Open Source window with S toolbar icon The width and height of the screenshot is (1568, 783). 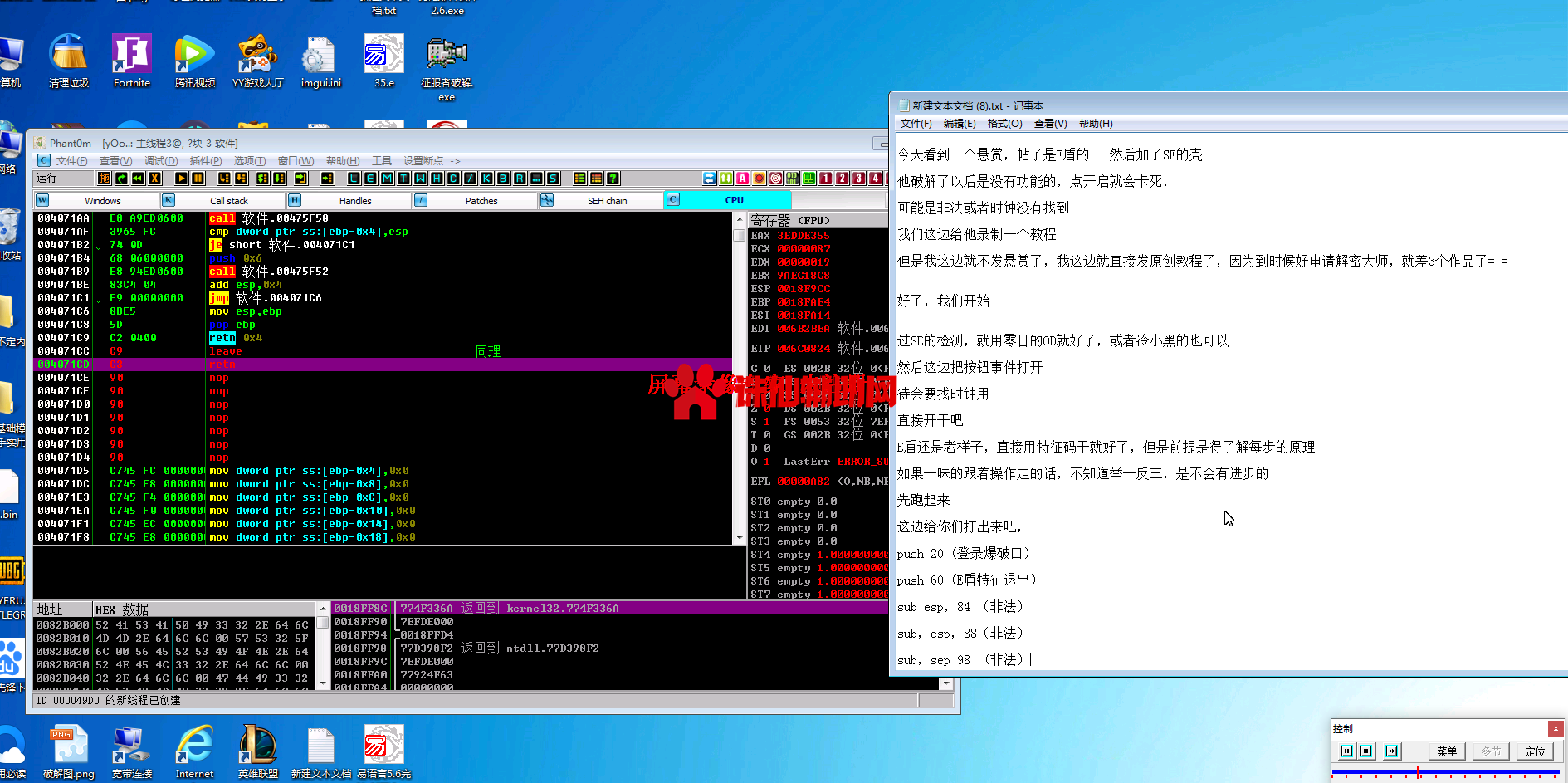click(x=553, y=179)
